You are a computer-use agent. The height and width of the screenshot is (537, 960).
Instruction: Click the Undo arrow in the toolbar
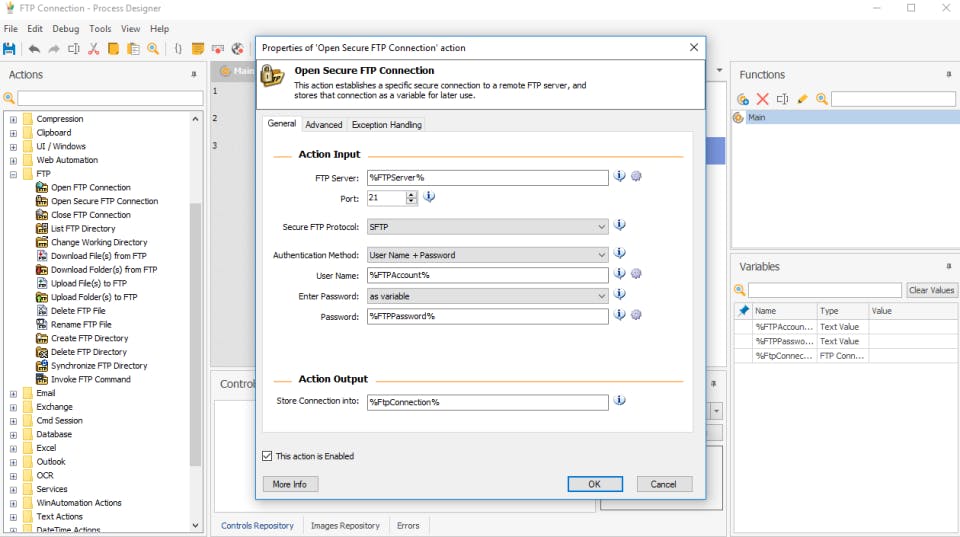pos(34,49)
